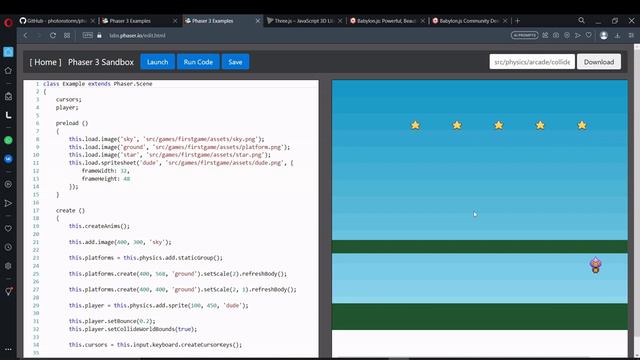The height and width of the screenshot is (360, 640).
Task: Close the active Phaser 3 Examples tab
Action: point(258,21)
